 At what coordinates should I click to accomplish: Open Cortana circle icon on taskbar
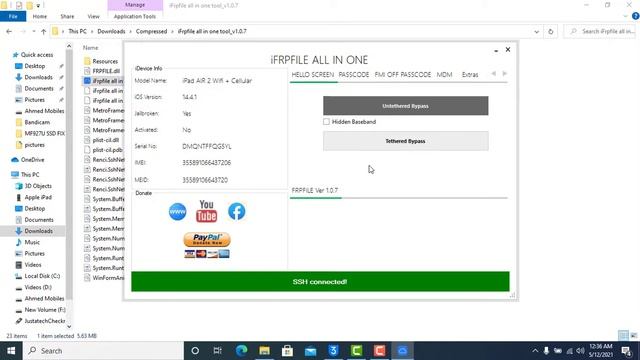[195, 351]
